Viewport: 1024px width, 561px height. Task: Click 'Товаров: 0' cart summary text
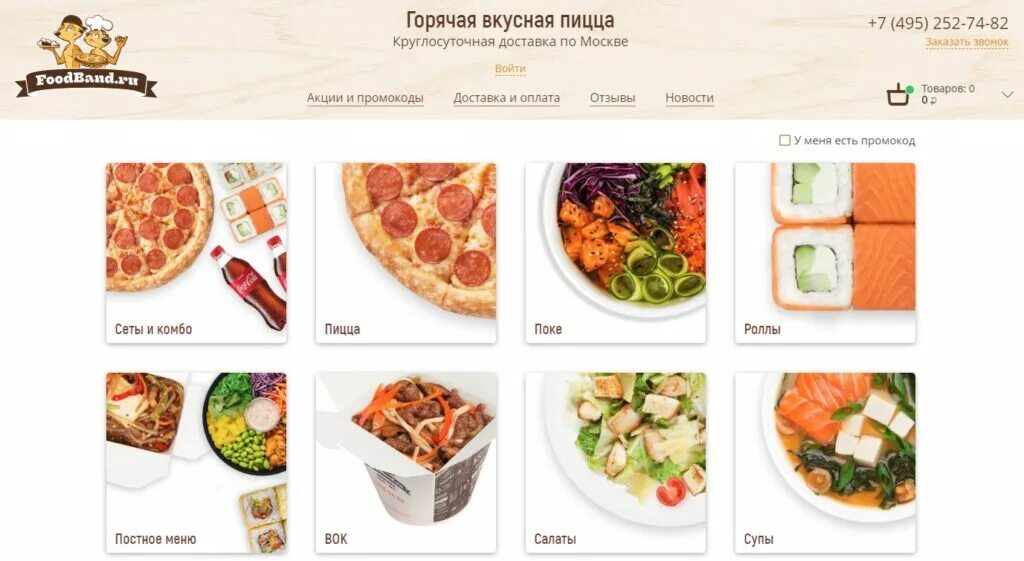pyautogui.click(x=948, y=89)
